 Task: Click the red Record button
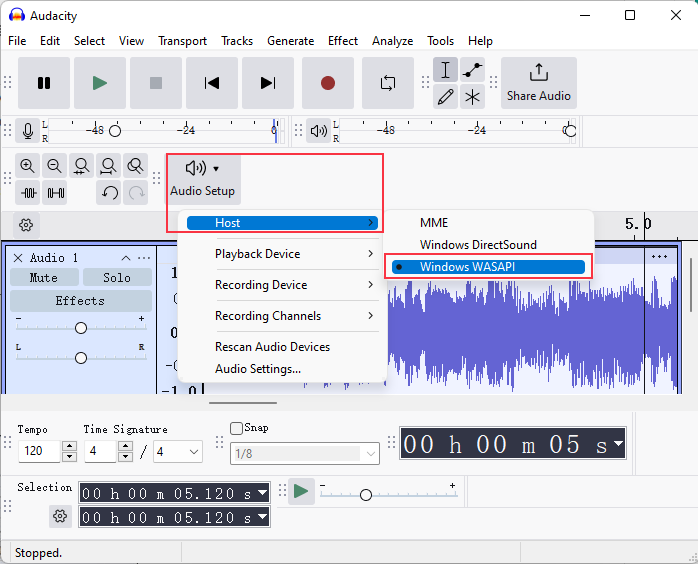coord(328,83)
